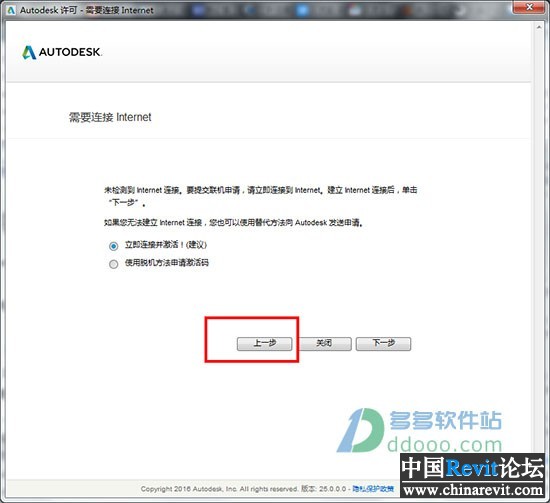Click the 多多软件站 D-shaped watermark logo

point(361,430)
